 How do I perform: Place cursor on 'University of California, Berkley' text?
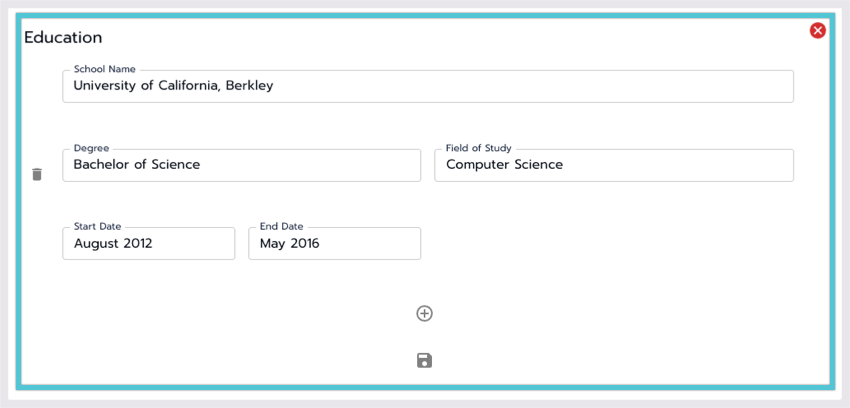point(173,86)
